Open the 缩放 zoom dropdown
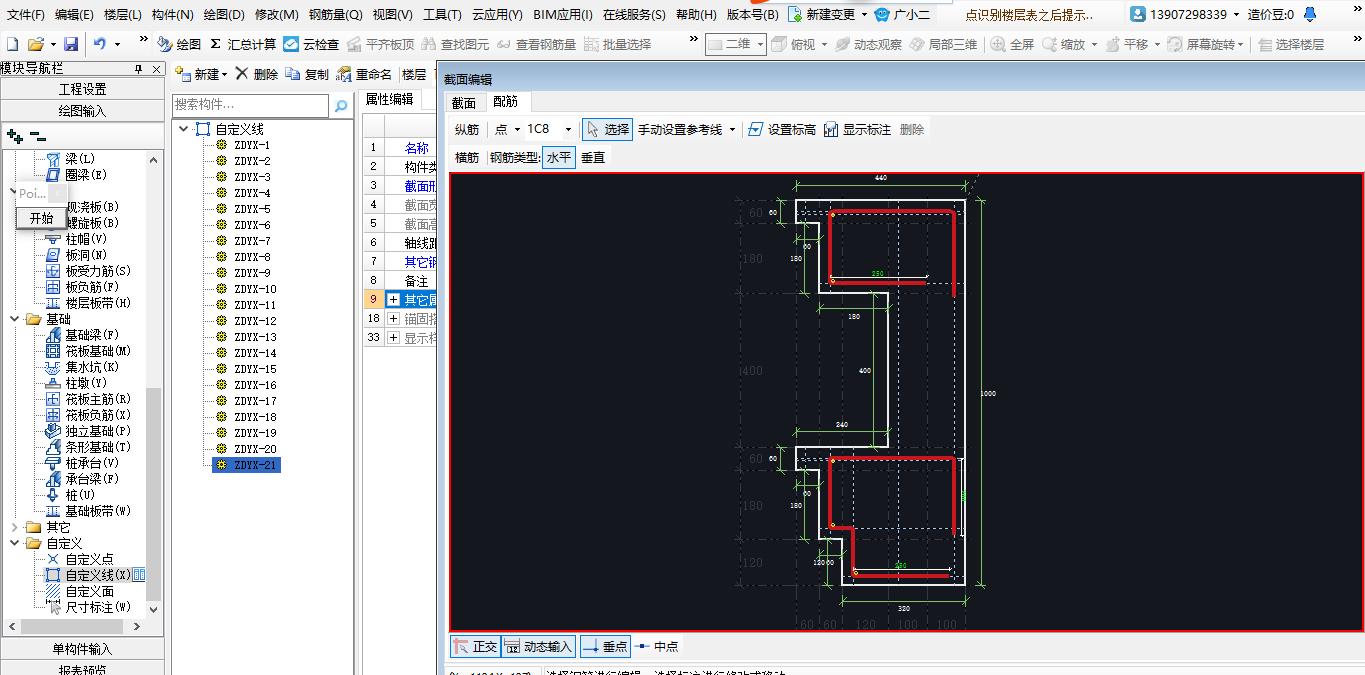 1094,44
